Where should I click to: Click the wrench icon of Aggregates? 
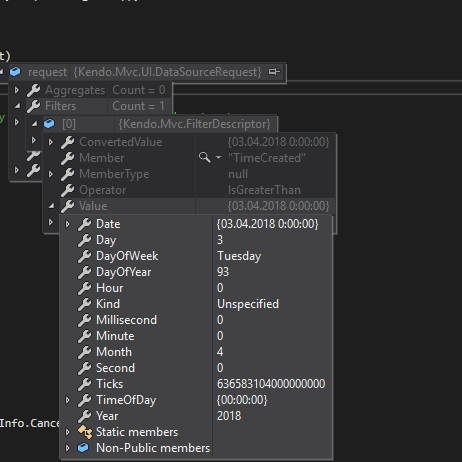pyautogui.click(x=34, y=90)
